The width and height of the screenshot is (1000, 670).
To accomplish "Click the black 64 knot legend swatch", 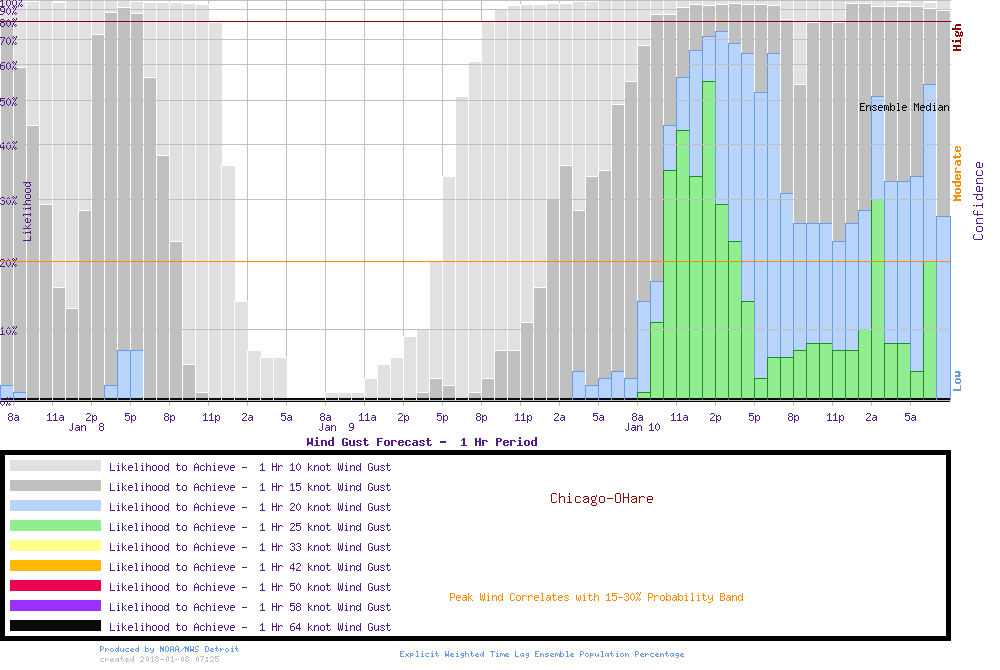I will (55, 626).
